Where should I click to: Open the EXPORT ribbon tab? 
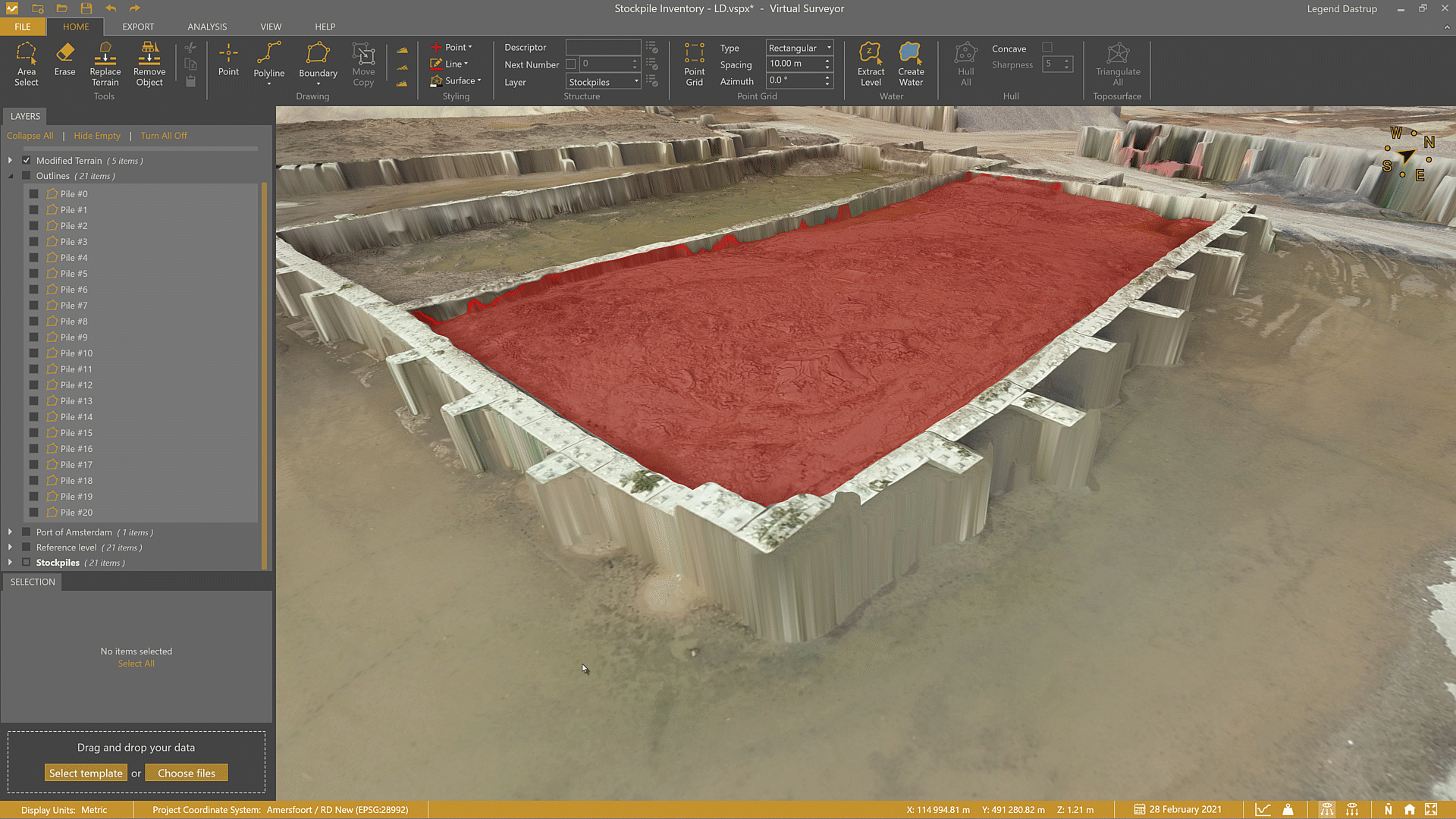pos(138,27)
